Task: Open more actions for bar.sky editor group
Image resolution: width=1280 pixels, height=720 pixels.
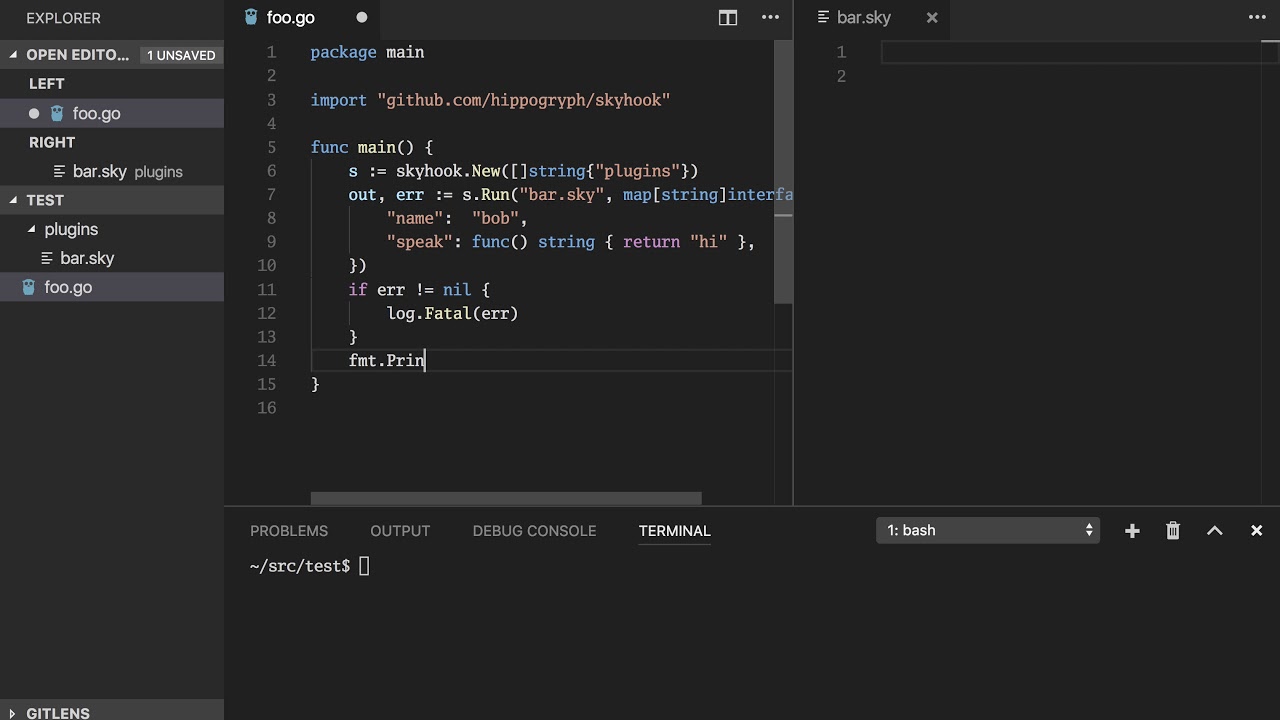Action: 1257,17
